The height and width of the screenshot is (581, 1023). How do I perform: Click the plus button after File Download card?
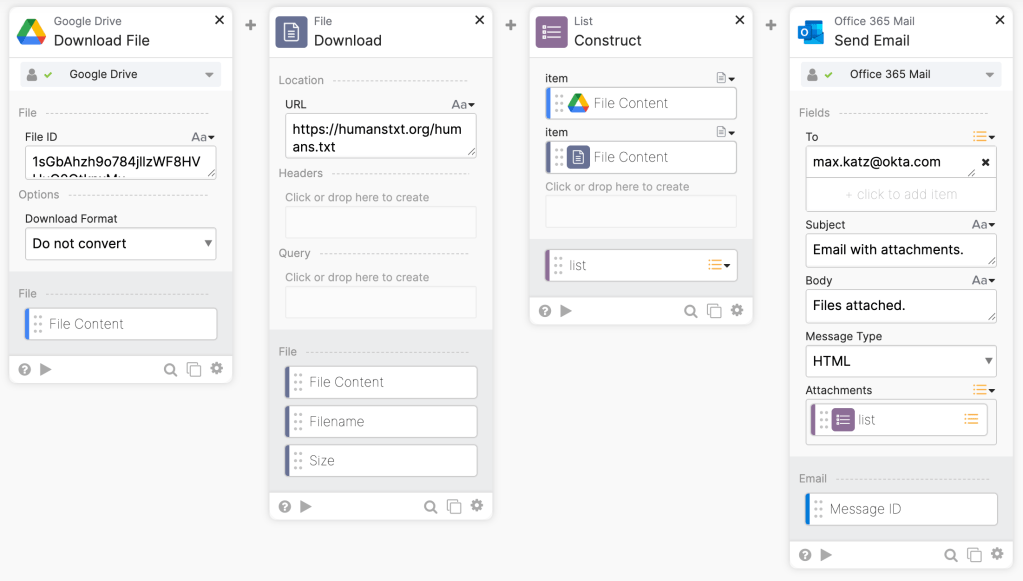[510, 24]
